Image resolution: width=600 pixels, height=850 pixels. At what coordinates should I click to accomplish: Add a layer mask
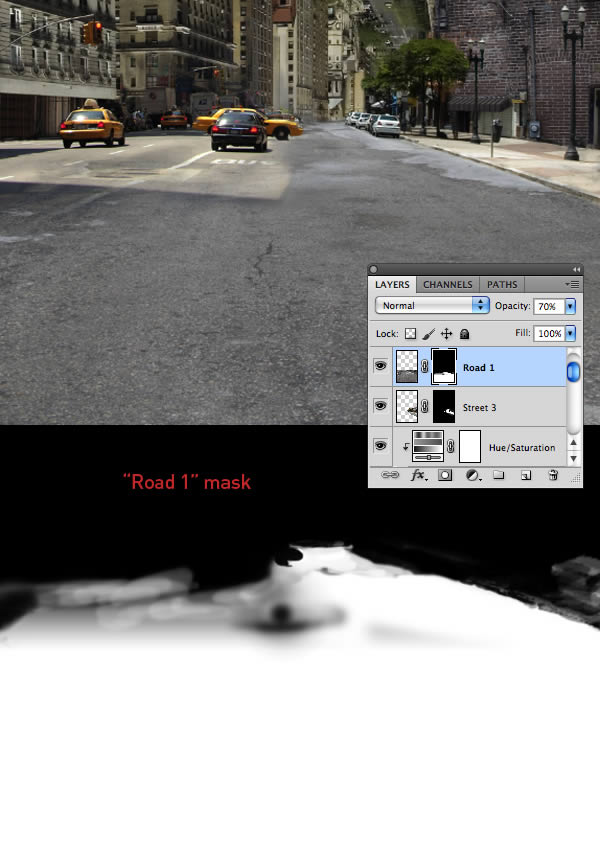pos(445,475)
